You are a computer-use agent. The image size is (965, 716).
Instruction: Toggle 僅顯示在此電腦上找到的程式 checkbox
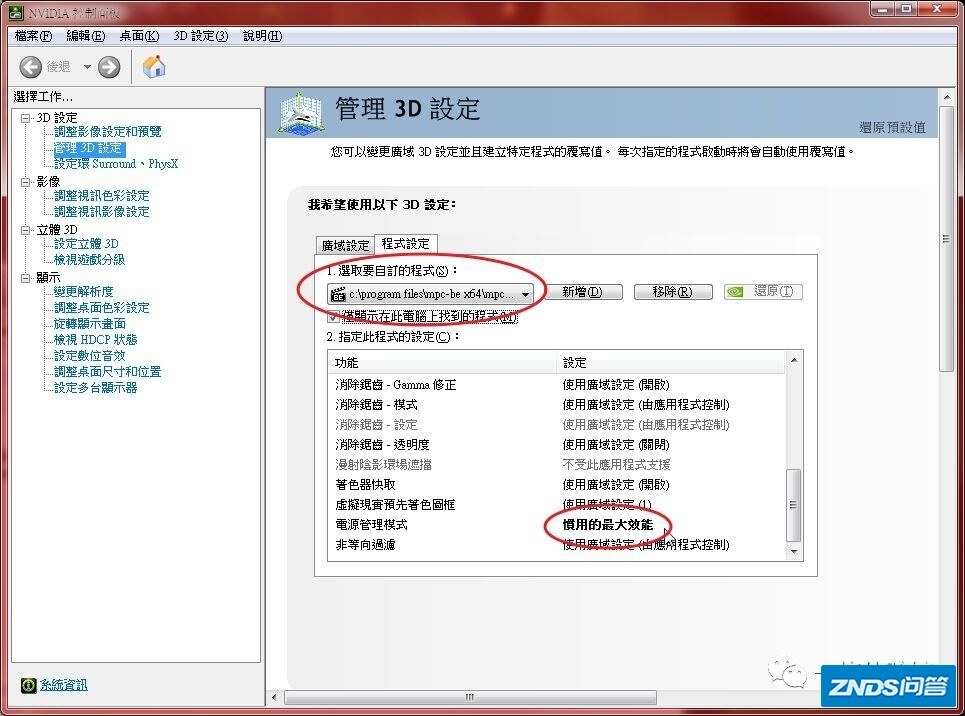[x=333, y=316]
